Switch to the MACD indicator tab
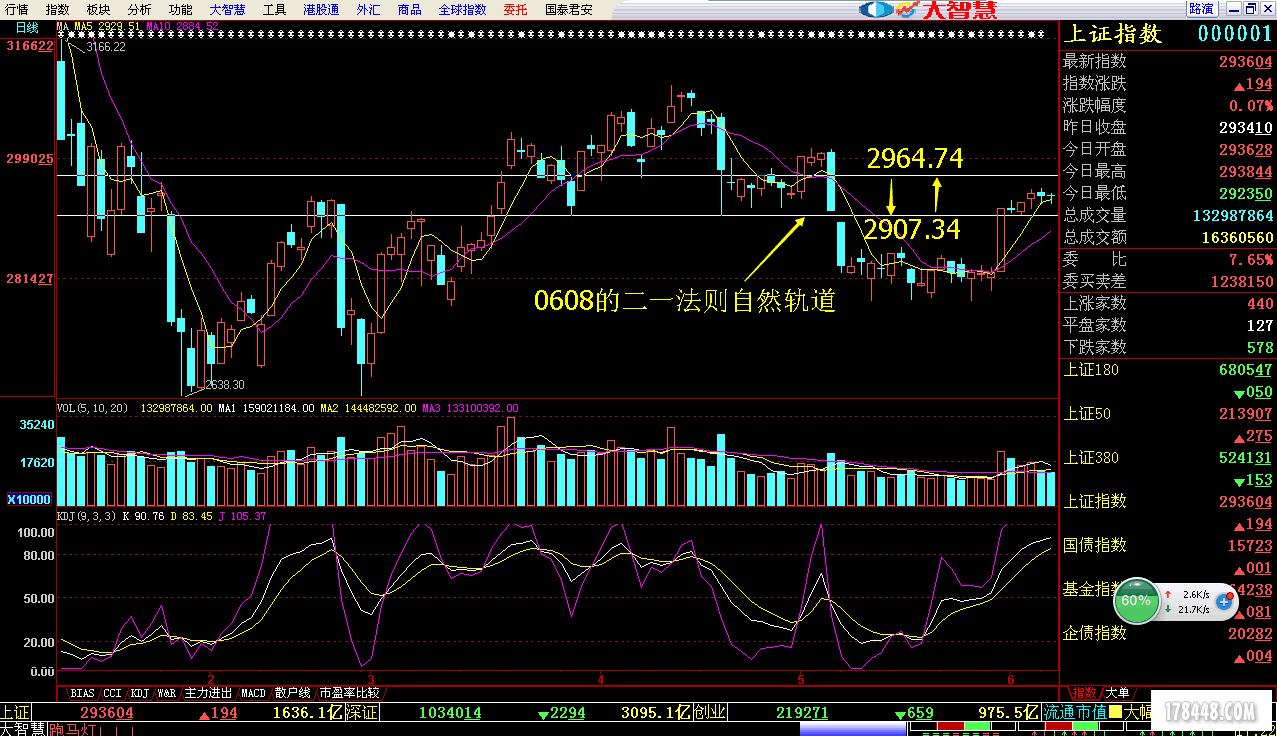 [x=254, y=692]
